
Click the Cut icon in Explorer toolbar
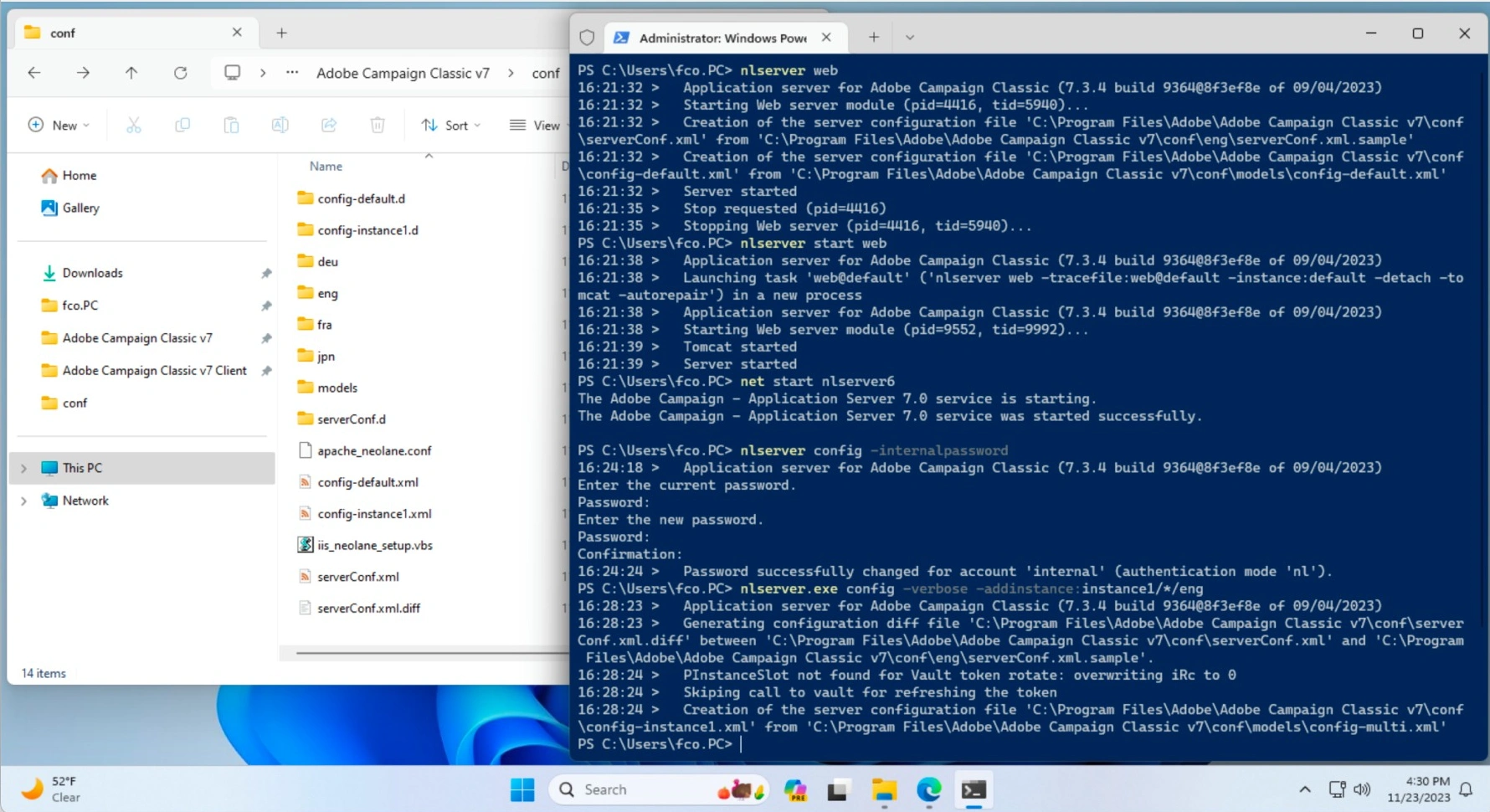click(134, 125)
